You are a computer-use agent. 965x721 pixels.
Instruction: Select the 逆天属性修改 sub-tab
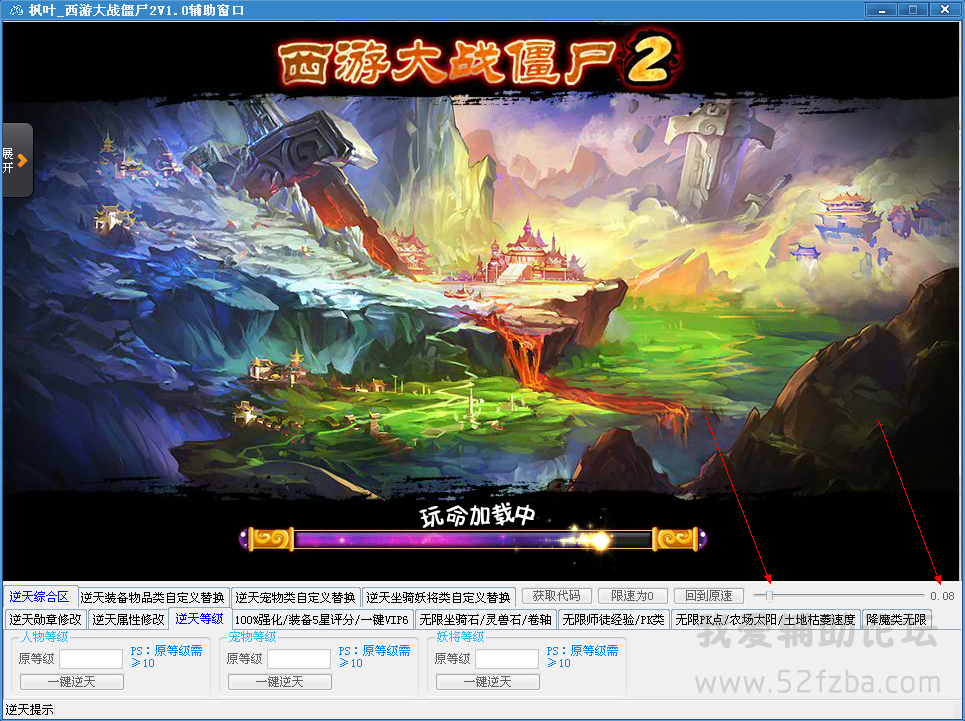[x=128, y=619]
